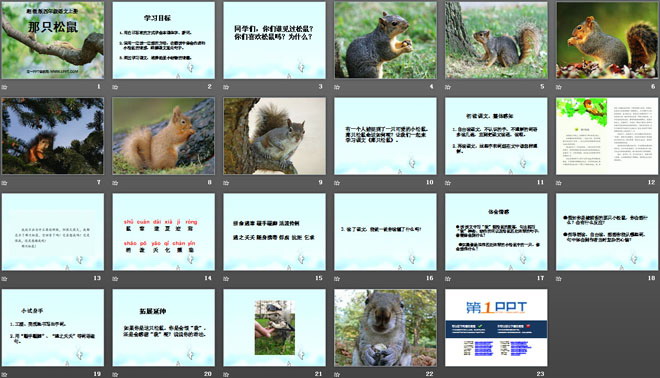Click animation star icon under slide 4
Screen dimensions: 660x378
tap(337, 87)
